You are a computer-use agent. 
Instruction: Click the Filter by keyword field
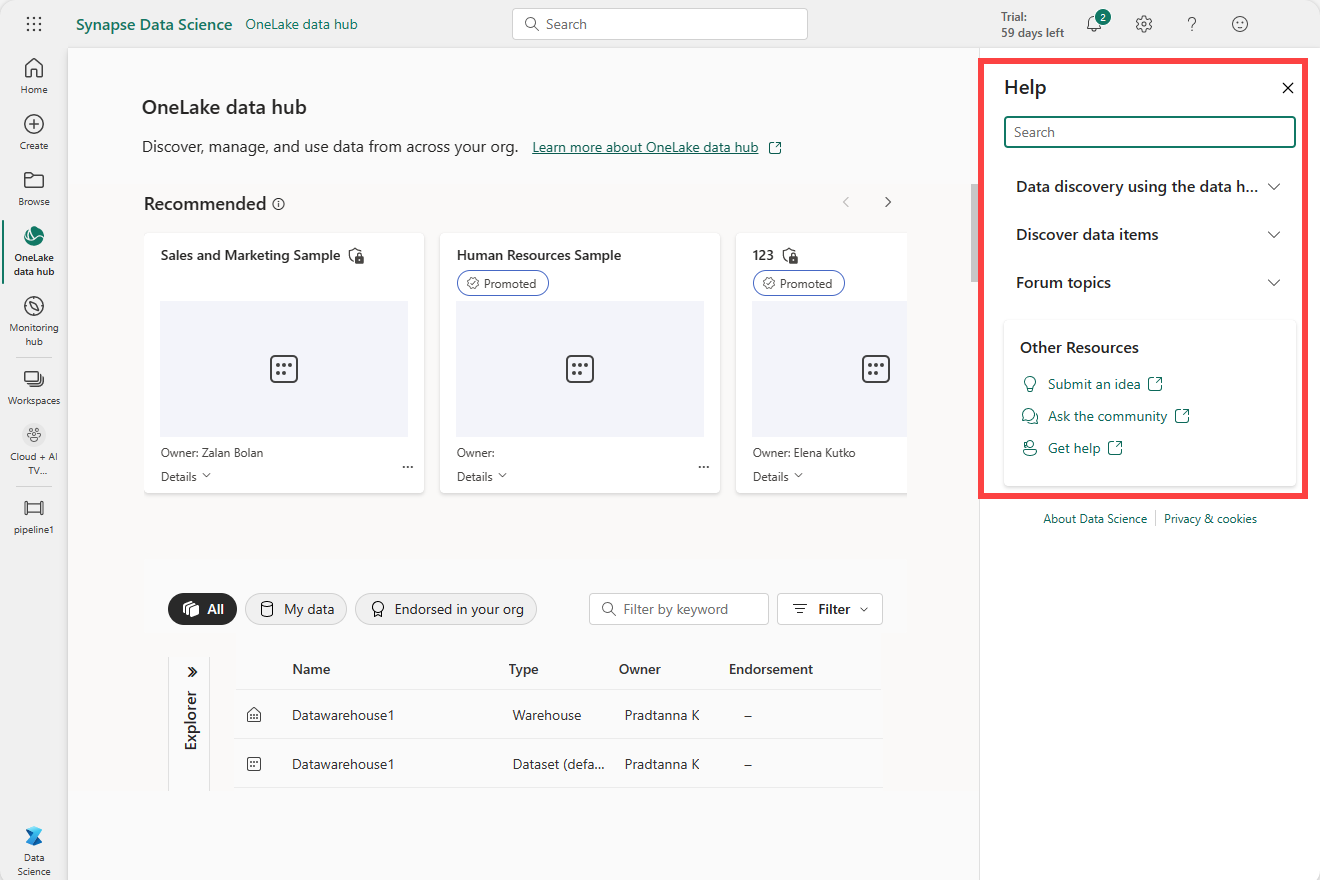click(679, 609)
